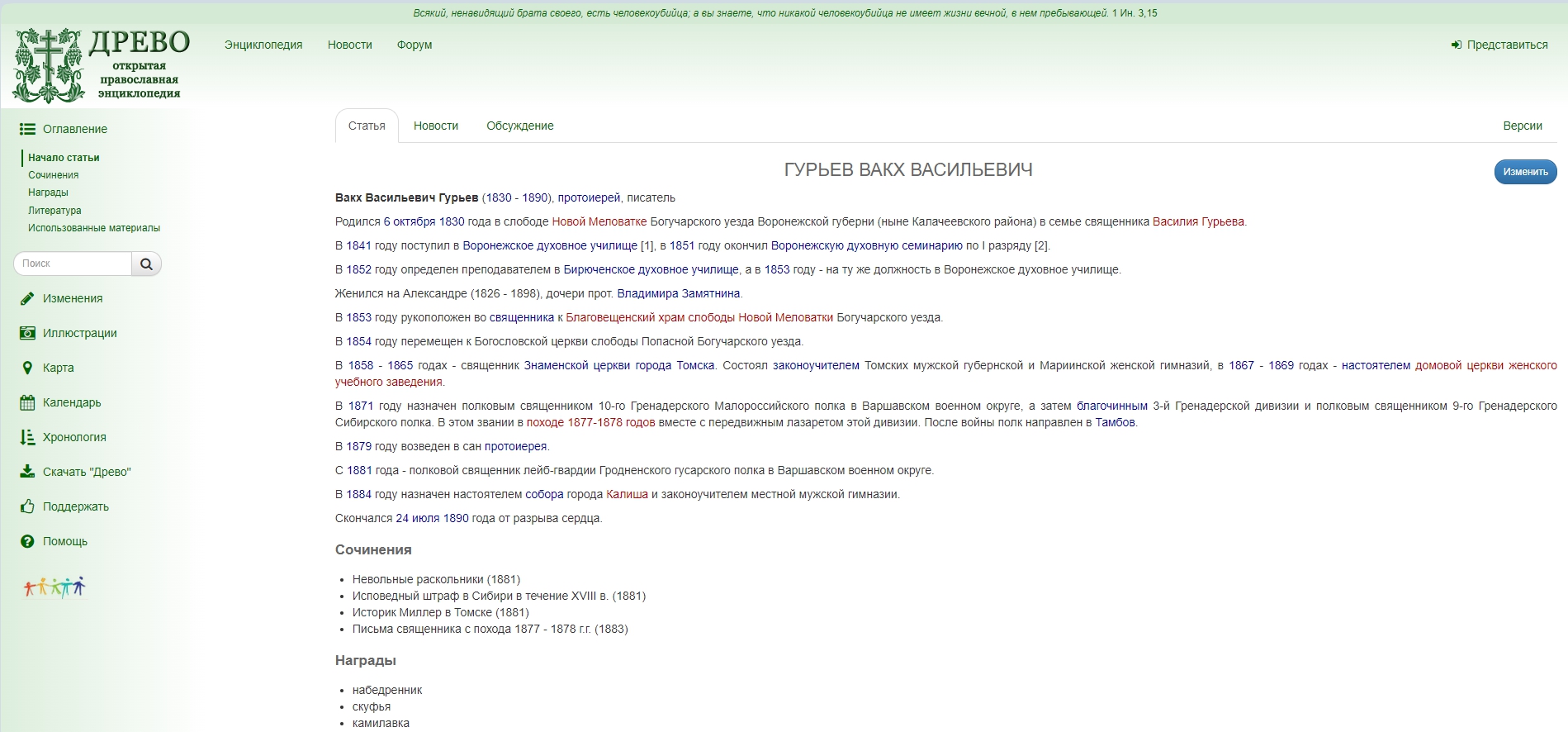
Task: Switch to the Обсуждение tab
Action: (x=520, y=126)
